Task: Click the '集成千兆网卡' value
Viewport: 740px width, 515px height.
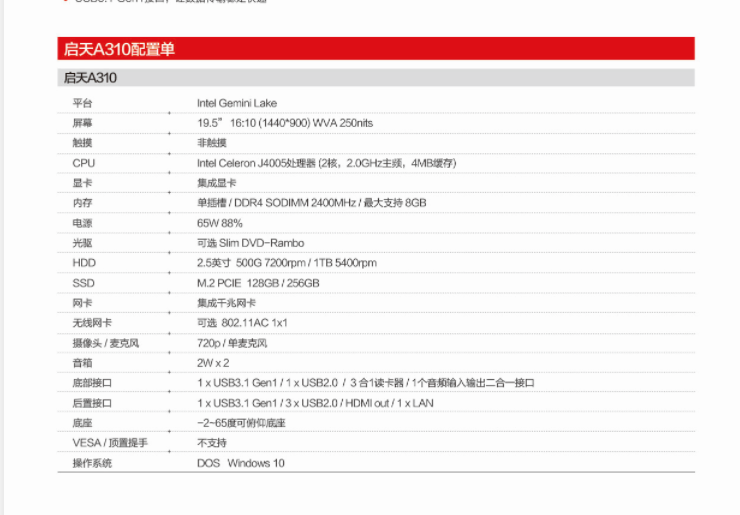Action: click(x=227, y=303)
